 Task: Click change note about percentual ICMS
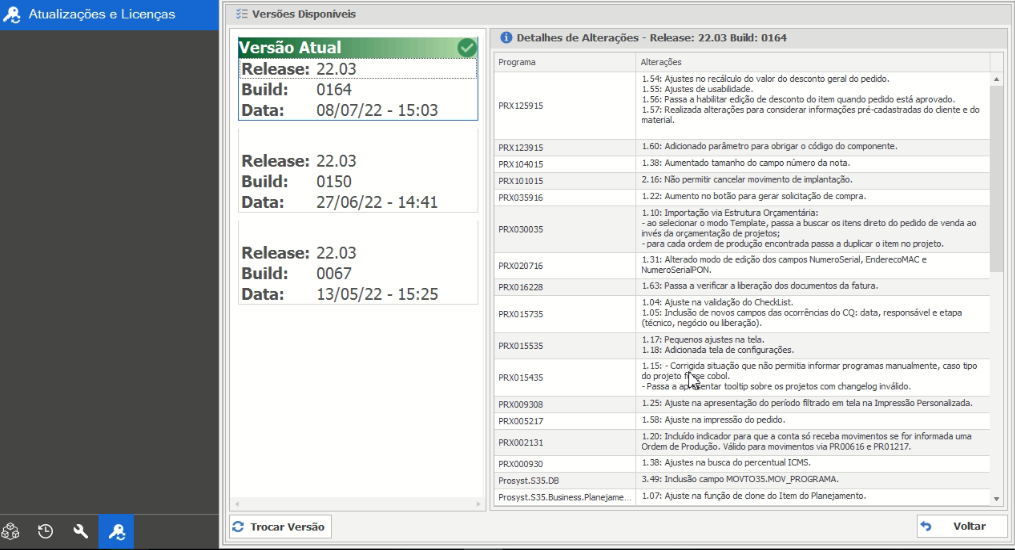726,463
